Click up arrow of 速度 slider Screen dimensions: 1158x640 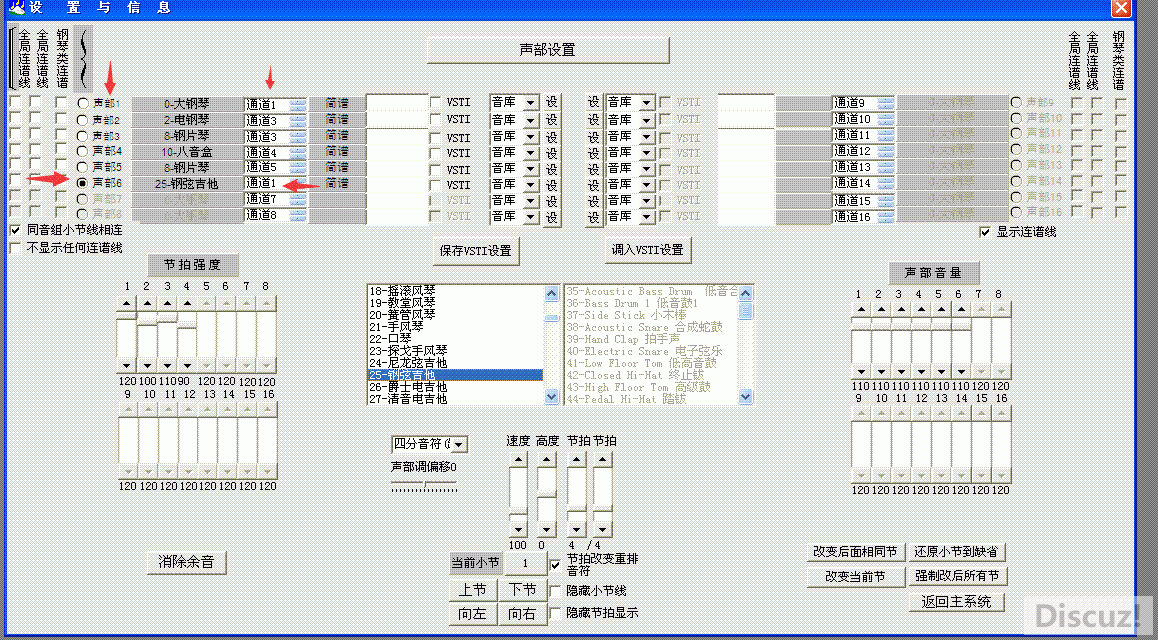point(518,459)
